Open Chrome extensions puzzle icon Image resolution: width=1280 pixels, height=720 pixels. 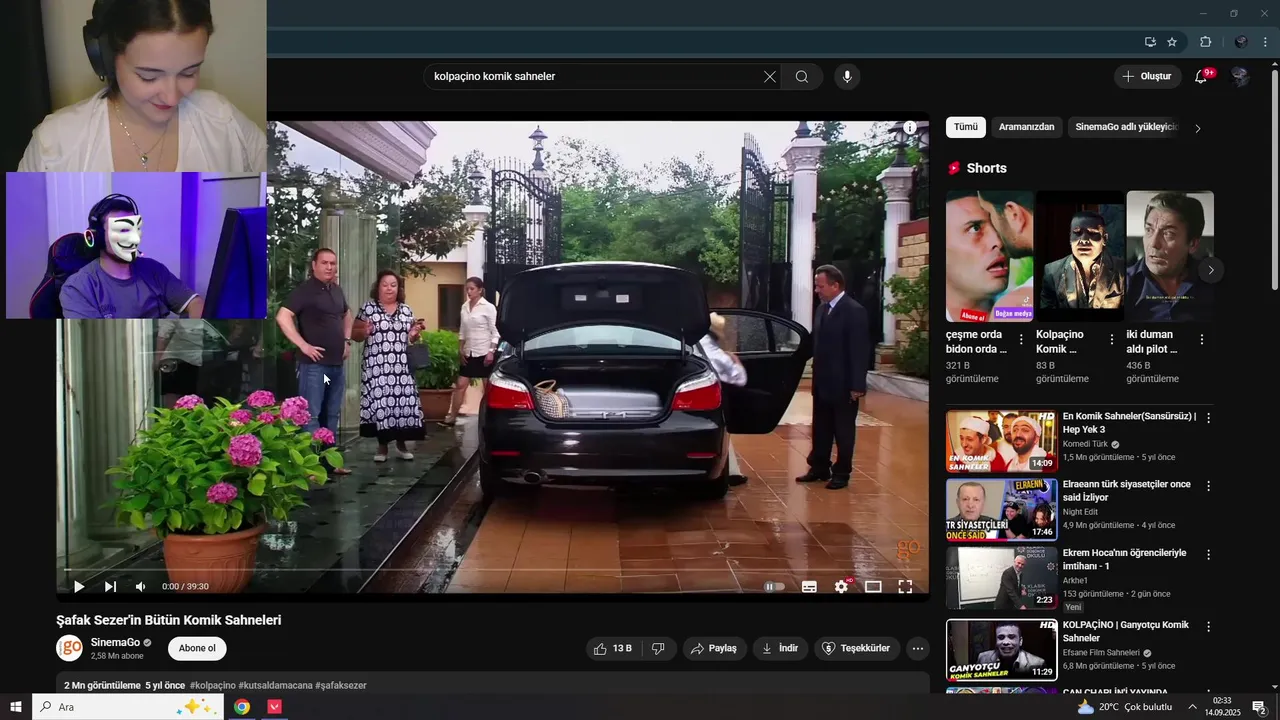(1205, 42)
